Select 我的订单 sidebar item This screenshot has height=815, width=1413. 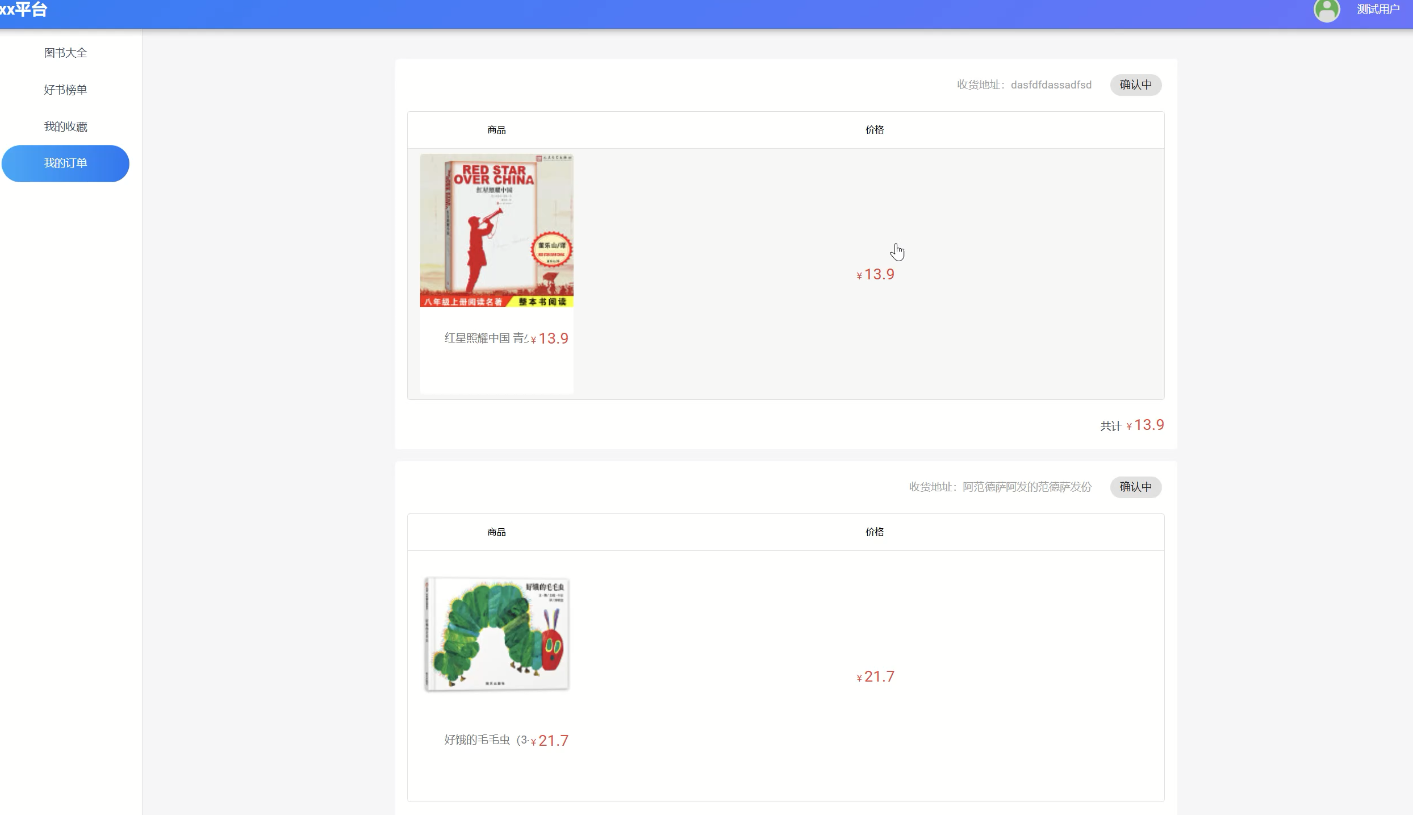click(x=65, y=163)
